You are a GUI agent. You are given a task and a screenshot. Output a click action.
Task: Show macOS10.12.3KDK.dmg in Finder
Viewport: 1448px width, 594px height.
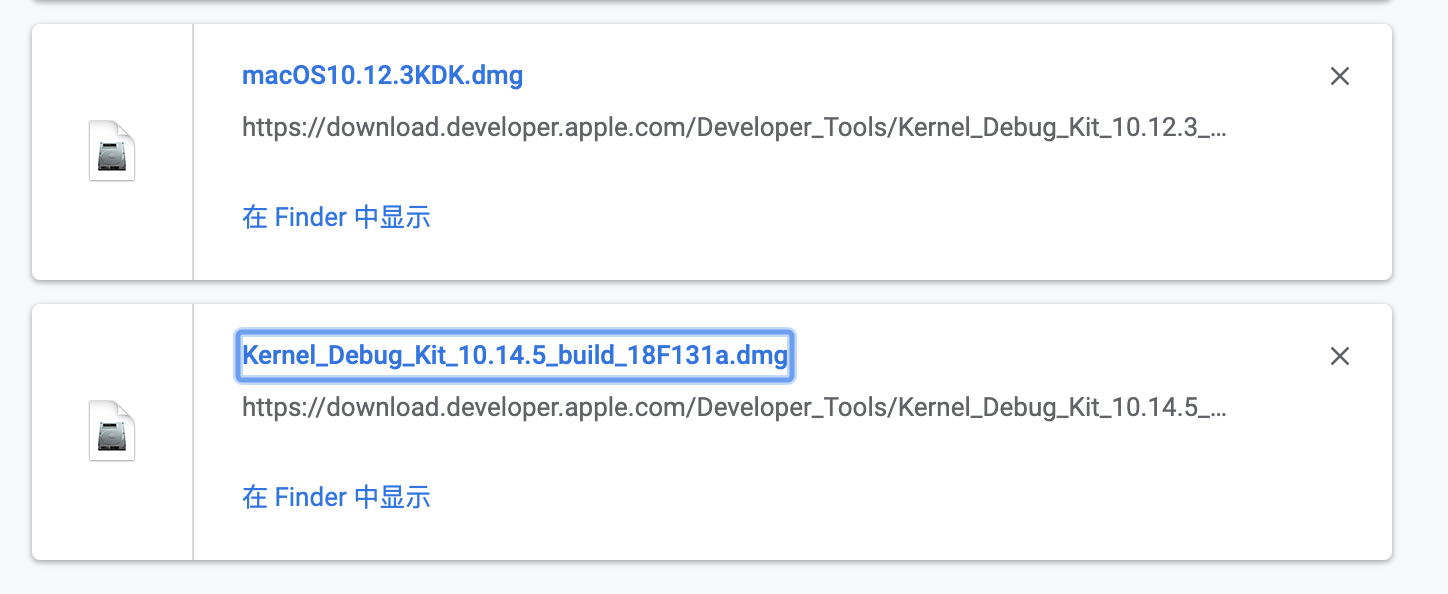tap(336, 217)
